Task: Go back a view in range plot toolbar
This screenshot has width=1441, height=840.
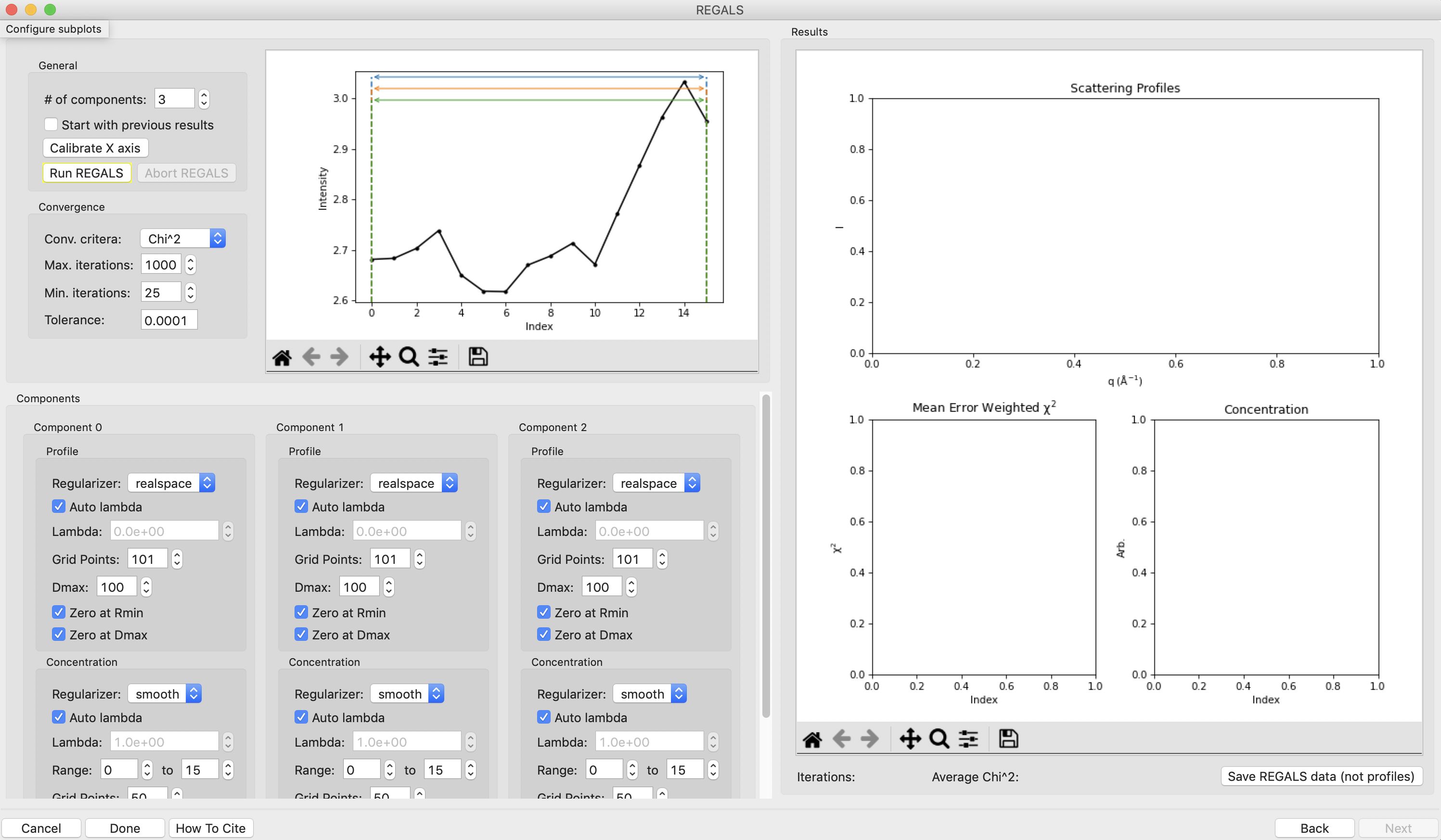Action: pyautogui.click(x=311, y=357)
